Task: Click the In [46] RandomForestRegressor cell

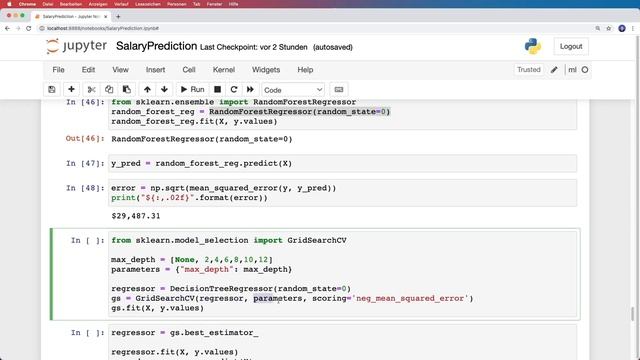Action: pyautogui.click(x=343, y=114)
